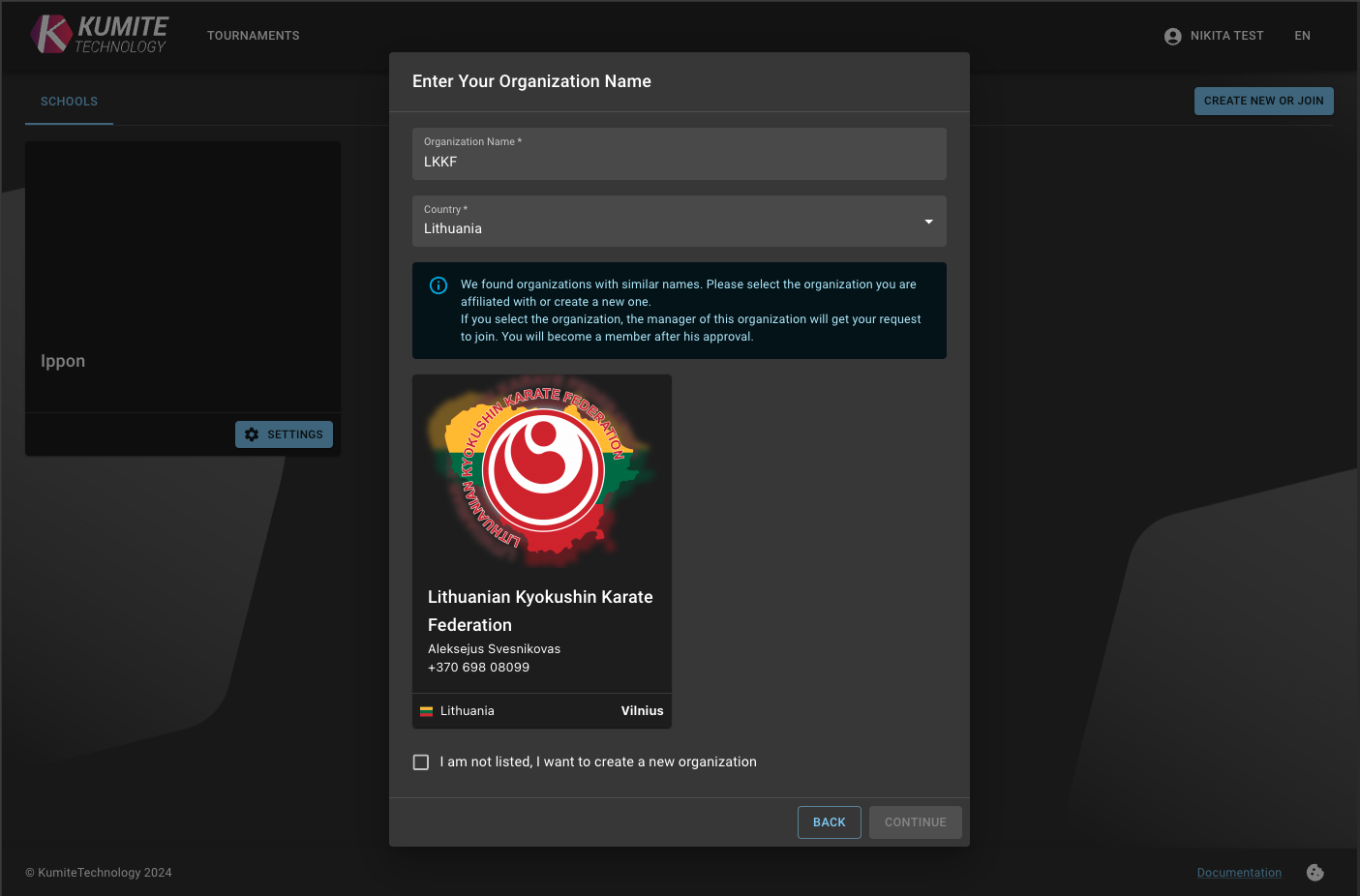
Task: Click the info icon in the notice
Action: click(438, 285)
